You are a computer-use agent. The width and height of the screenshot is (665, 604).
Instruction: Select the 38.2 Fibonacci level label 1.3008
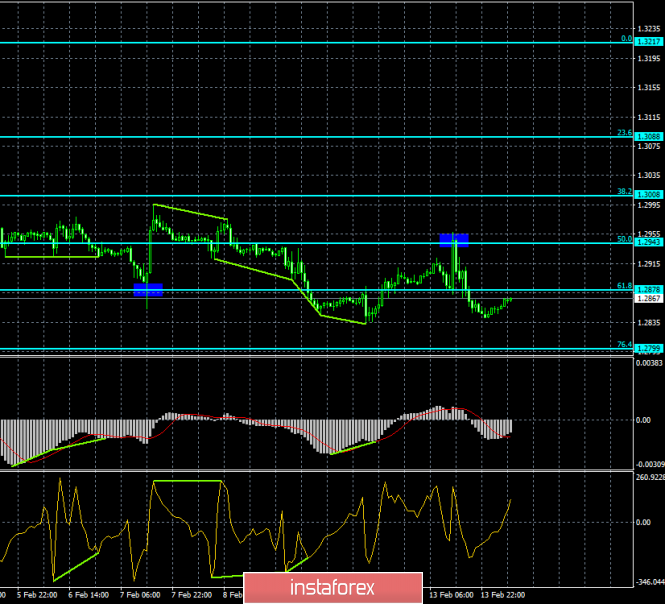coord(648,194)
